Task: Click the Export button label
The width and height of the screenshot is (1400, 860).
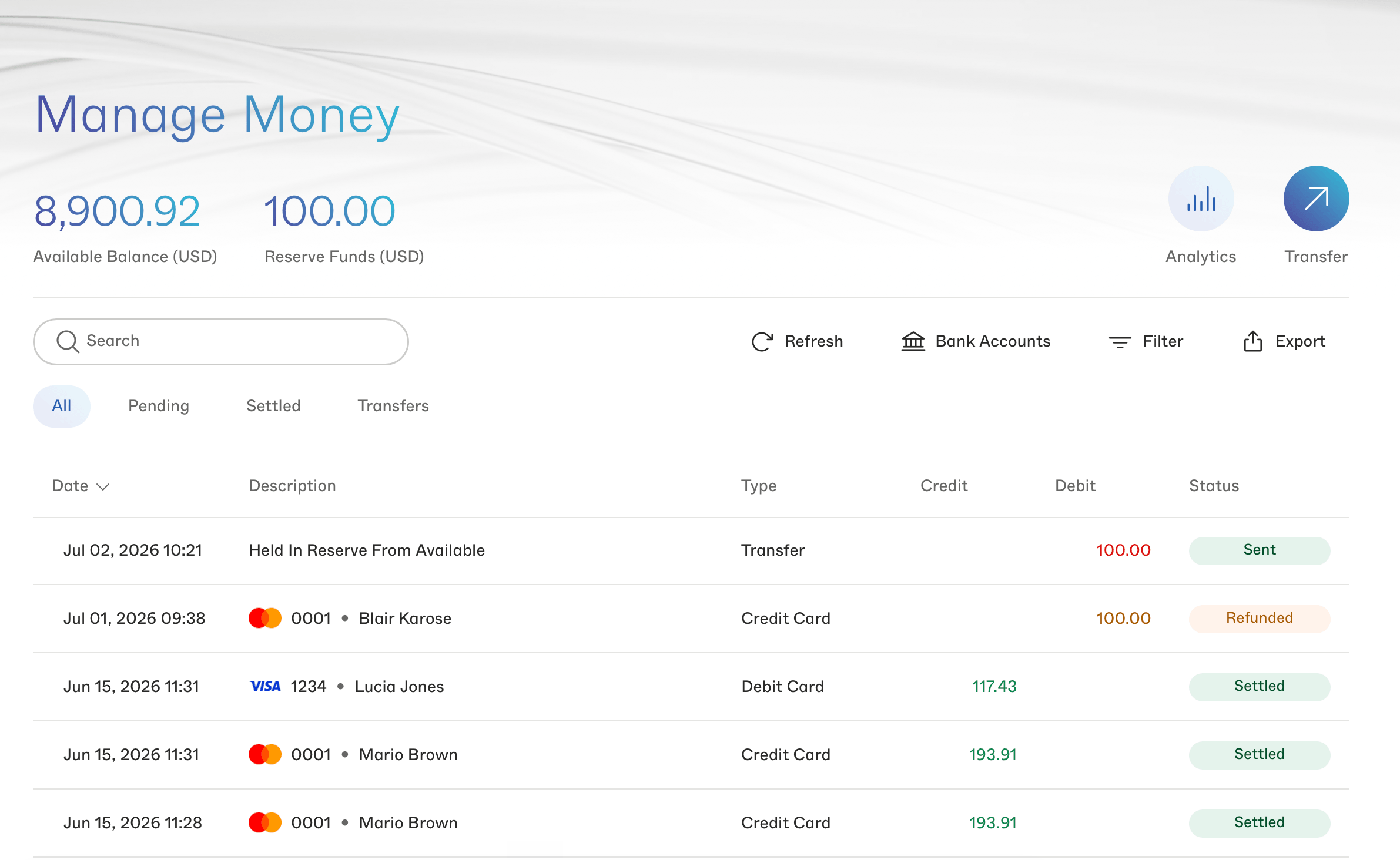Action: [1300, 341]
